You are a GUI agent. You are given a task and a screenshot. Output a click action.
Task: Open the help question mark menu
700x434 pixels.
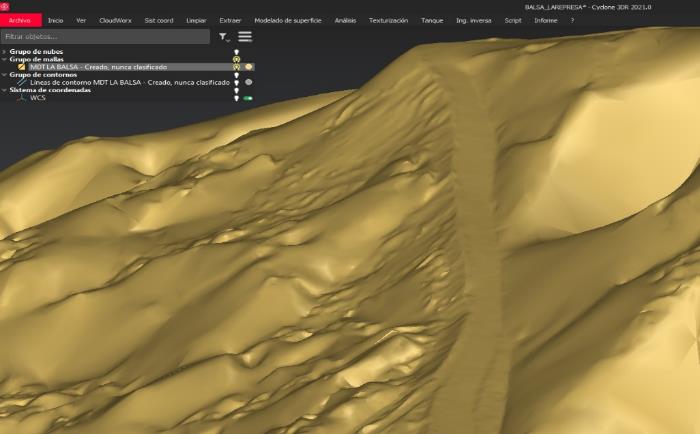point(572,20)
